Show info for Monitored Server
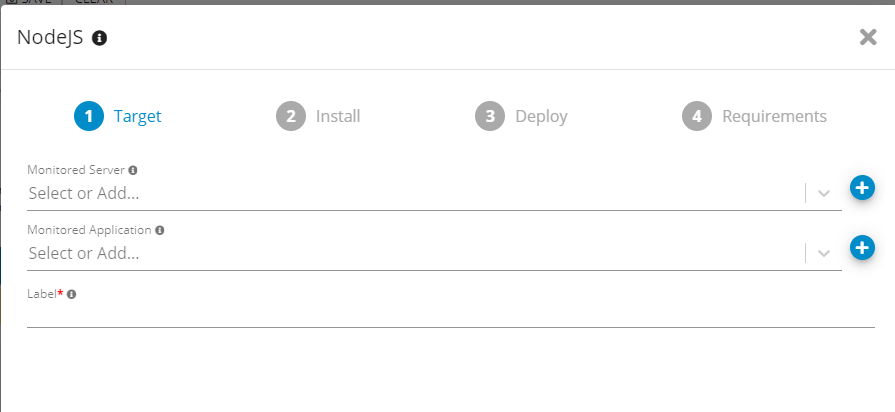Screen dimensions: 895x412 [x=133, y=170]
